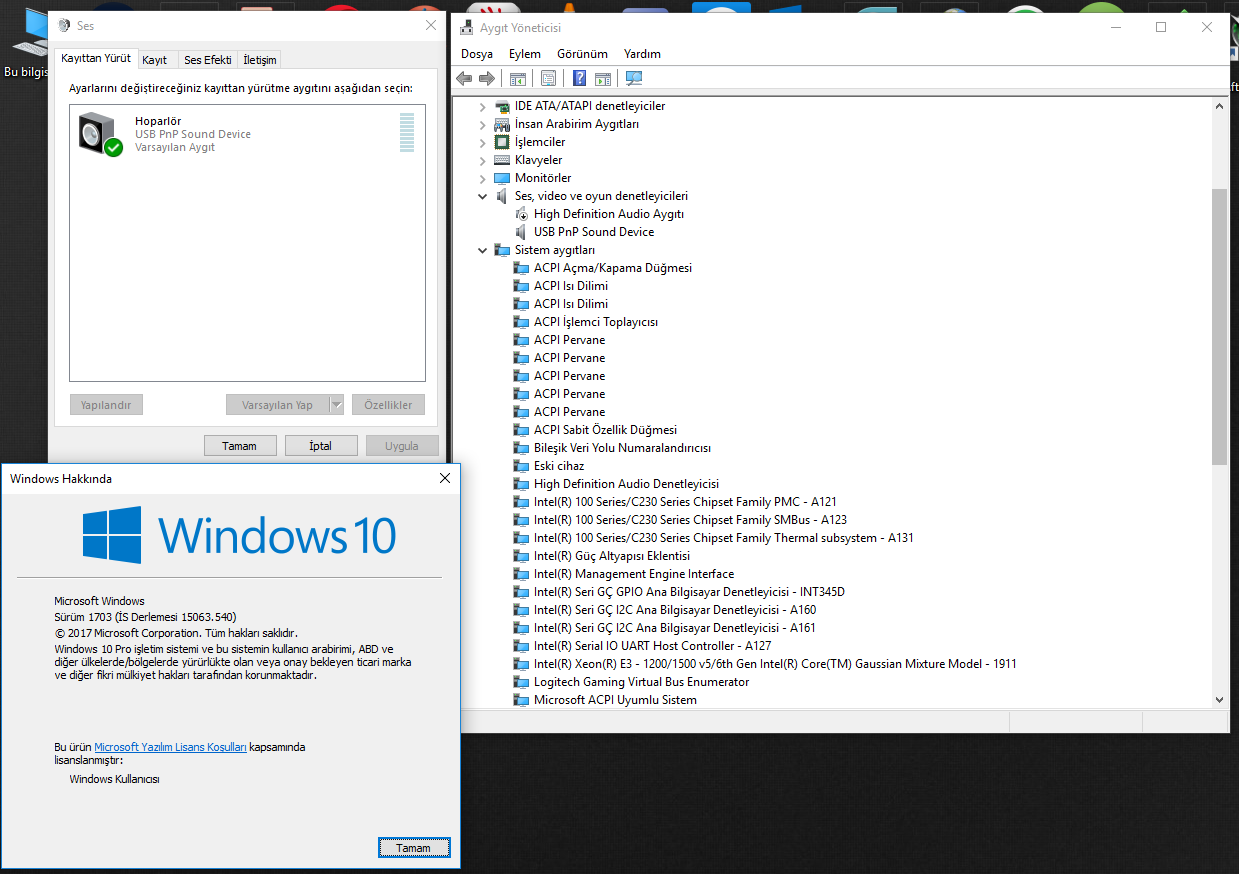Image resolution: width=1239 pixels, height=874 pixels.
Task: Select USB PnP Sound Device in the tree
Action: coord(593,232)
